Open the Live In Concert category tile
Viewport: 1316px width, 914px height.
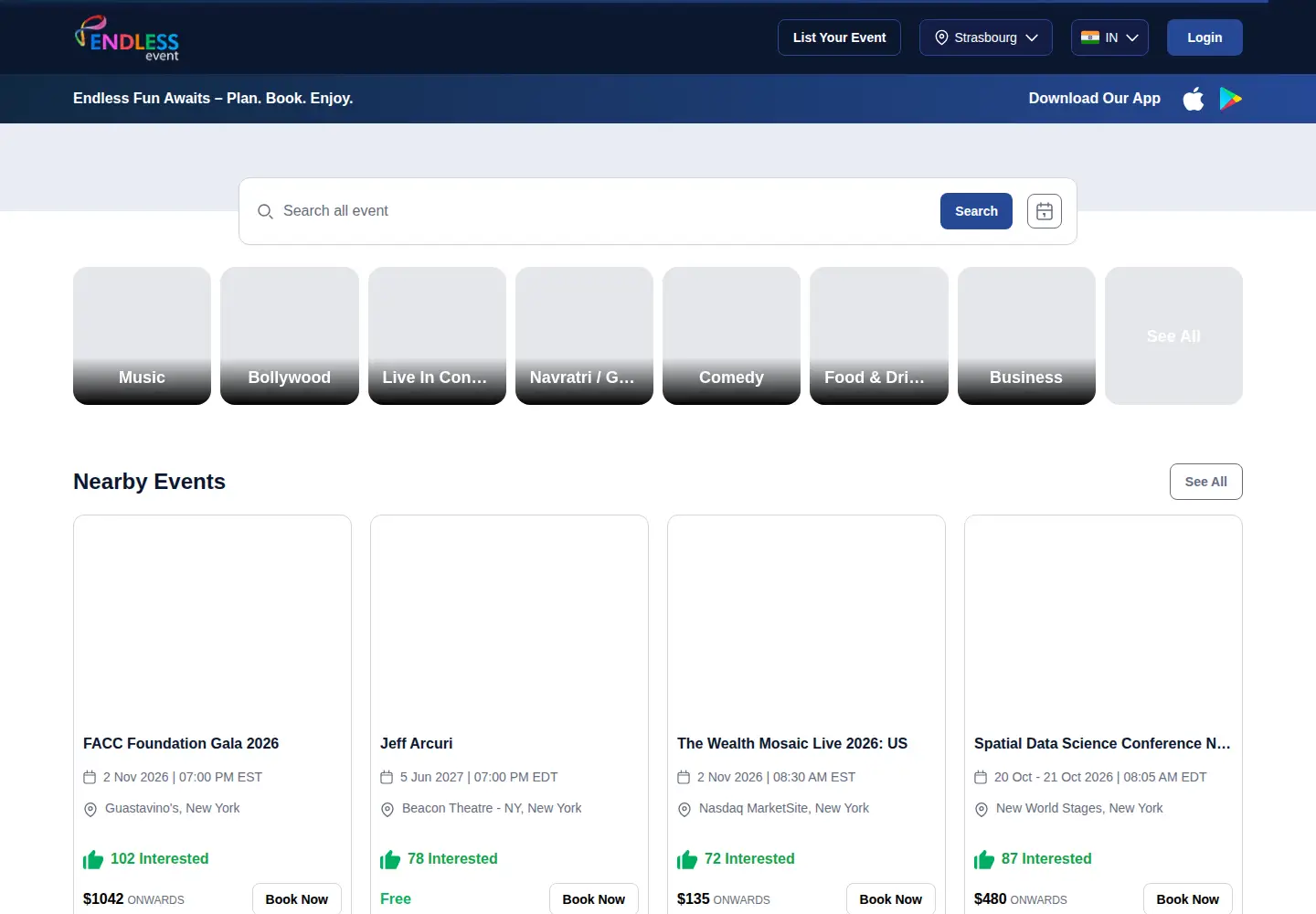(x=437, y=335)
